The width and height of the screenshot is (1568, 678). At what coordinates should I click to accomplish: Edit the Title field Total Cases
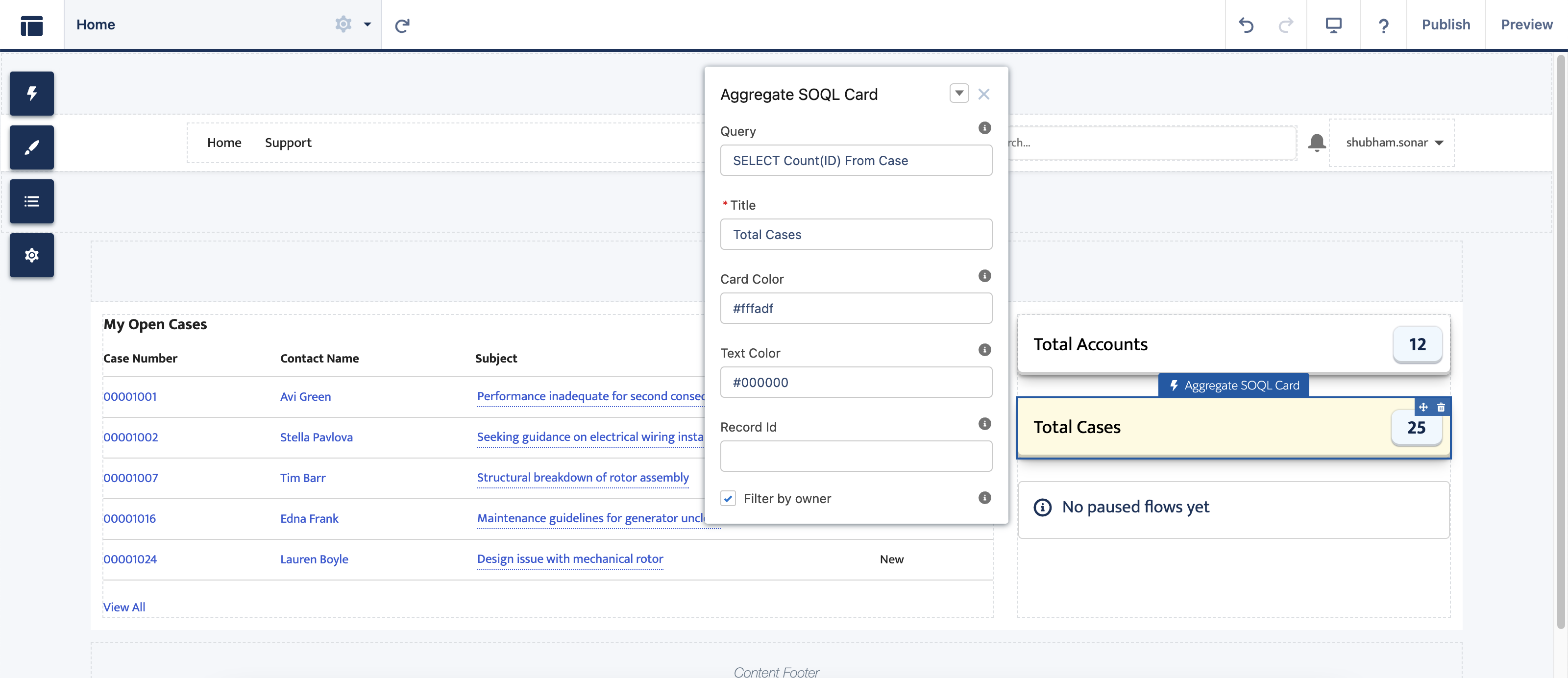click(x=856, y=234)
